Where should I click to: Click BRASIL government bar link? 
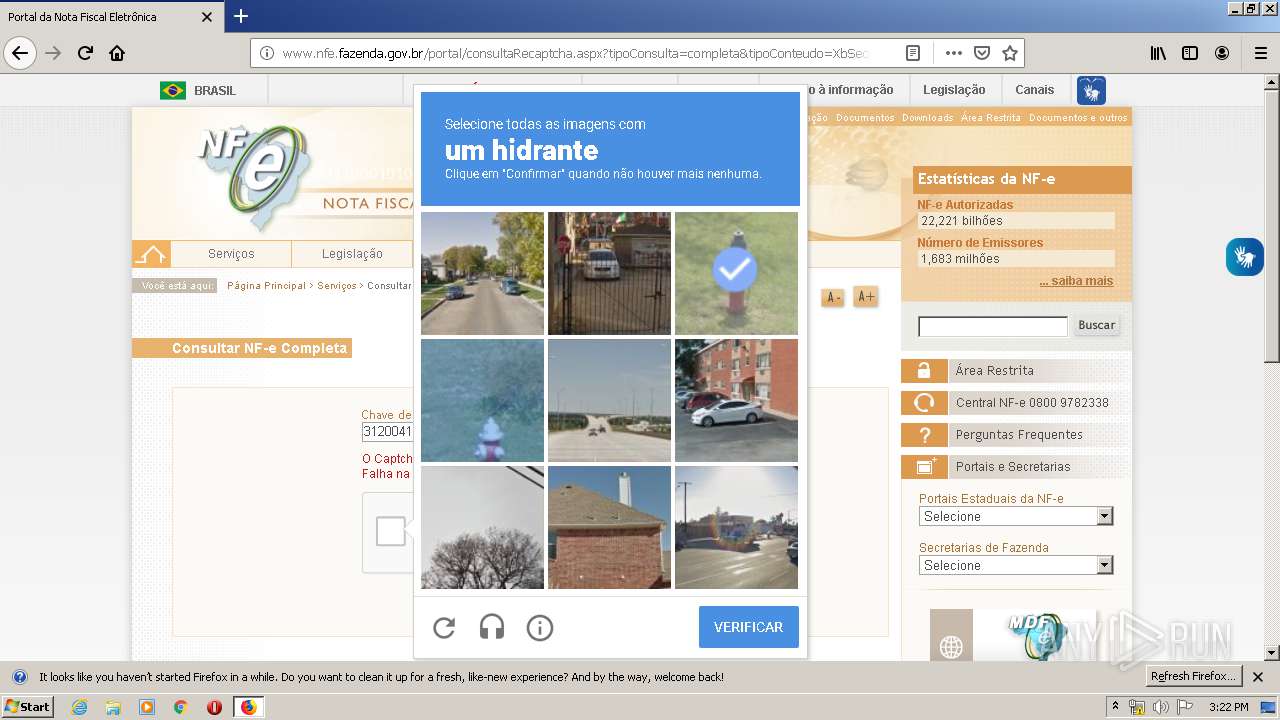(198, 90)
